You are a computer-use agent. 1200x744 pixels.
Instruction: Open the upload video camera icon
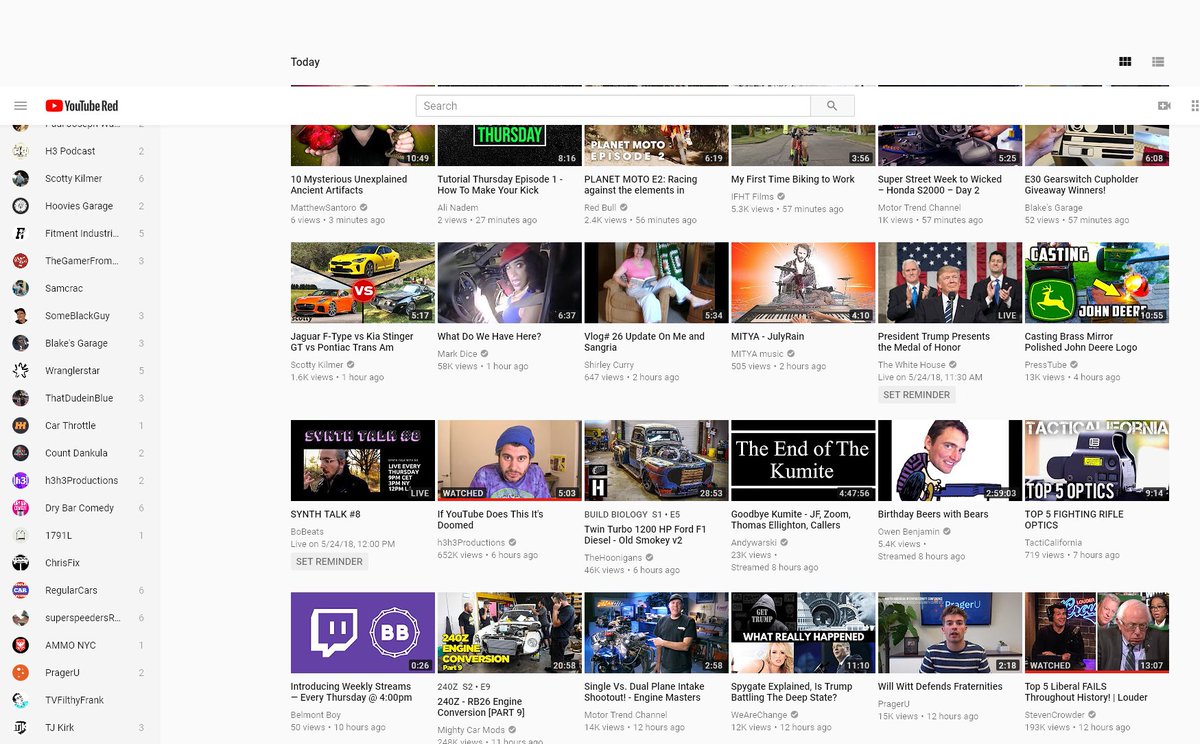[x=1164, y=106]
